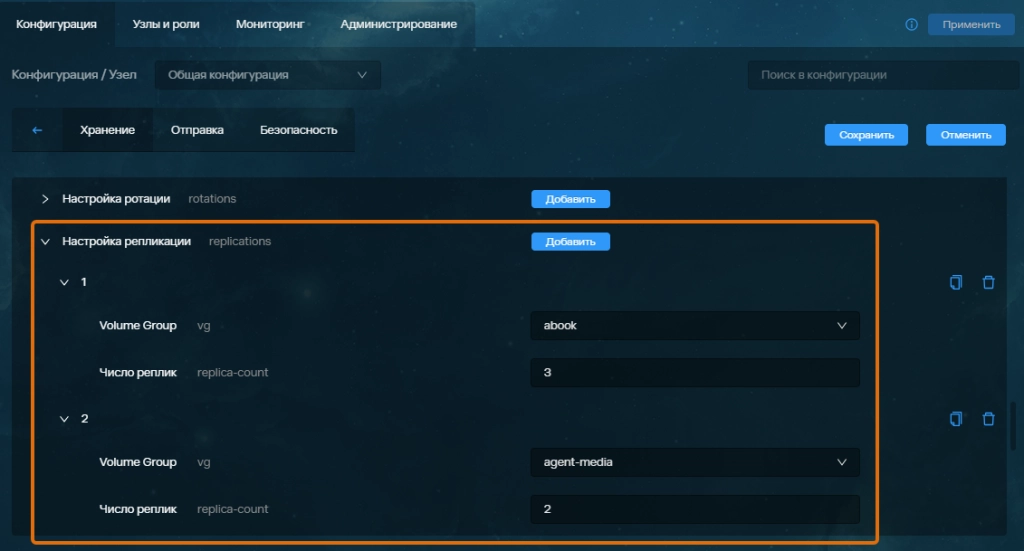
Task: Expand the Настройка ротации section
Action: 45,199
